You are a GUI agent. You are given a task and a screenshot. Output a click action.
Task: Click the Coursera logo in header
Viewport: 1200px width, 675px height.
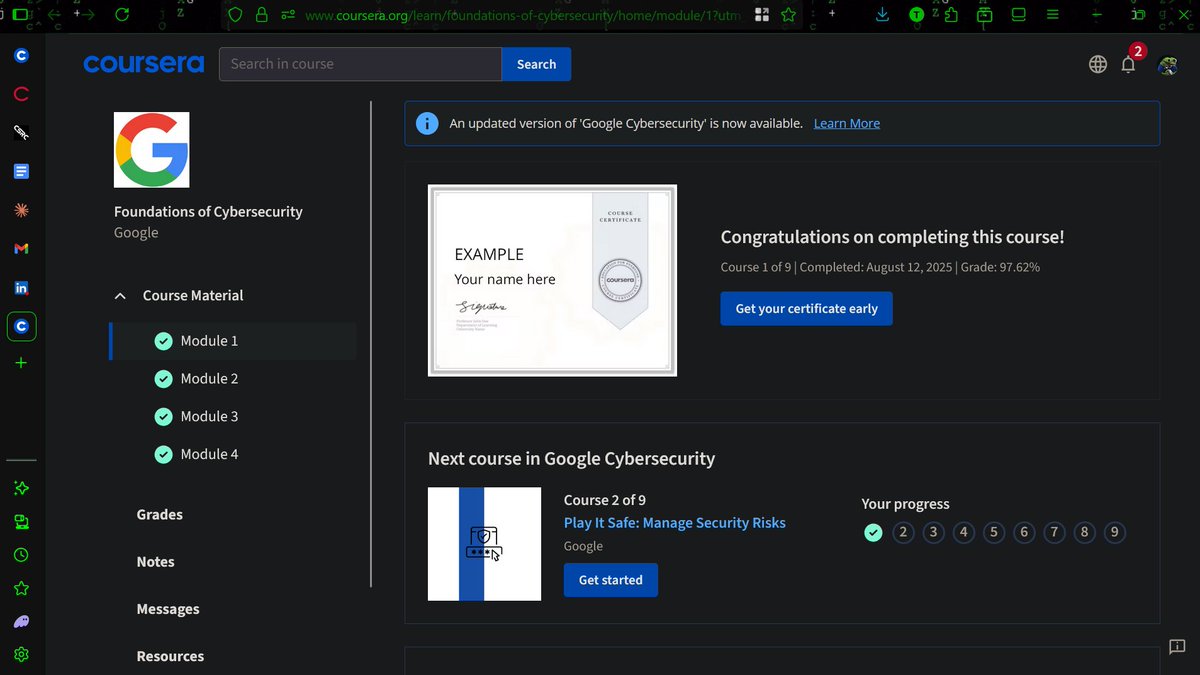click(143, 64)
